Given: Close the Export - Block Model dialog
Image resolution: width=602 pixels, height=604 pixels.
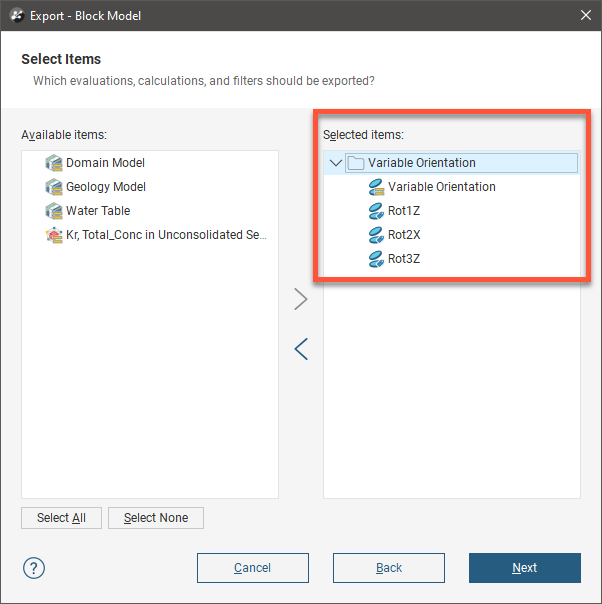Looking at the screenshot, I should click(585, 15).
